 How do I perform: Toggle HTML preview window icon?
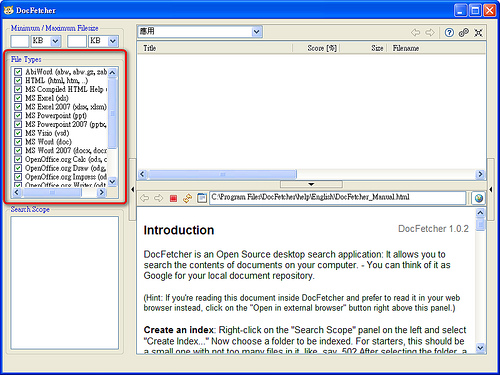202,198
